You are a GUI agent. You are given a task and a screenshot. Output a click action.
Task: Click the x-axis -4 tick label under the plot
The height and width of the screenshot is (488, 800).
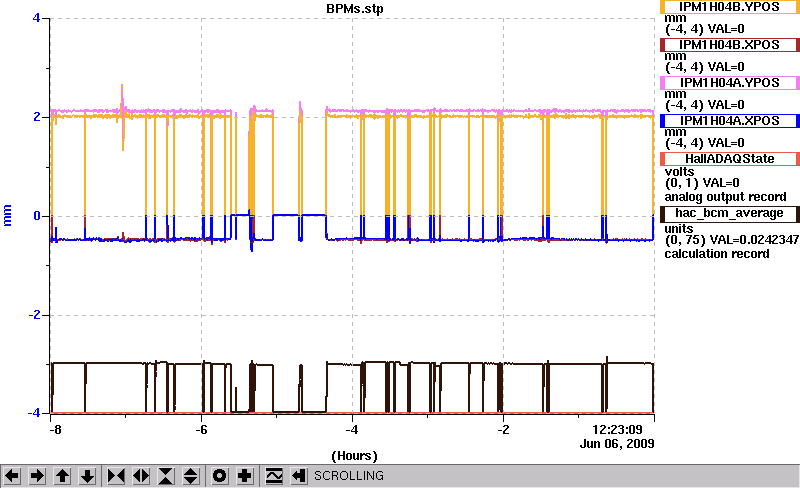(352, 430)
